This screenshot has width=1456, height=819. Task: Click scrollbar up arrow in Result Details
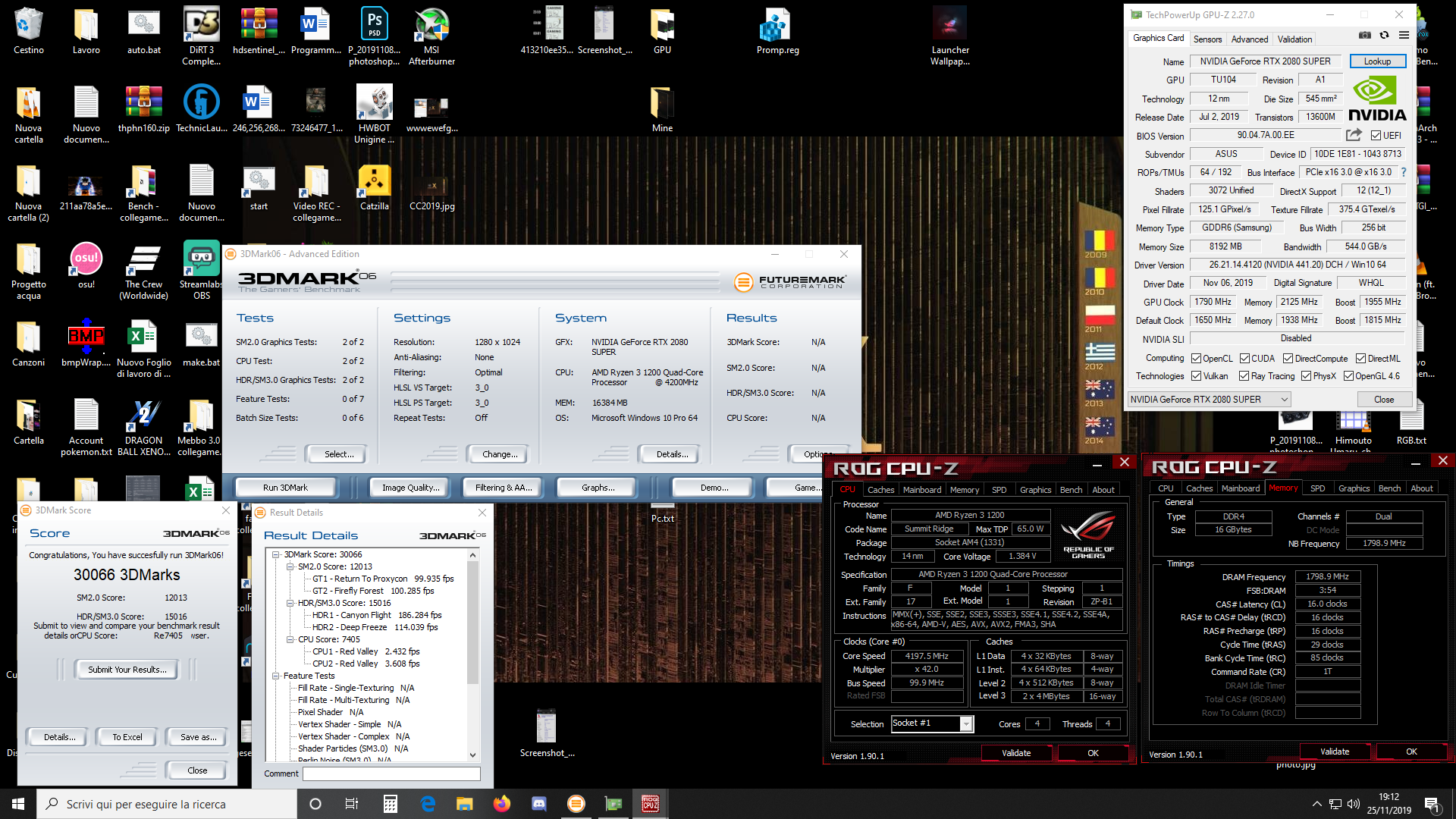point(472,555)
